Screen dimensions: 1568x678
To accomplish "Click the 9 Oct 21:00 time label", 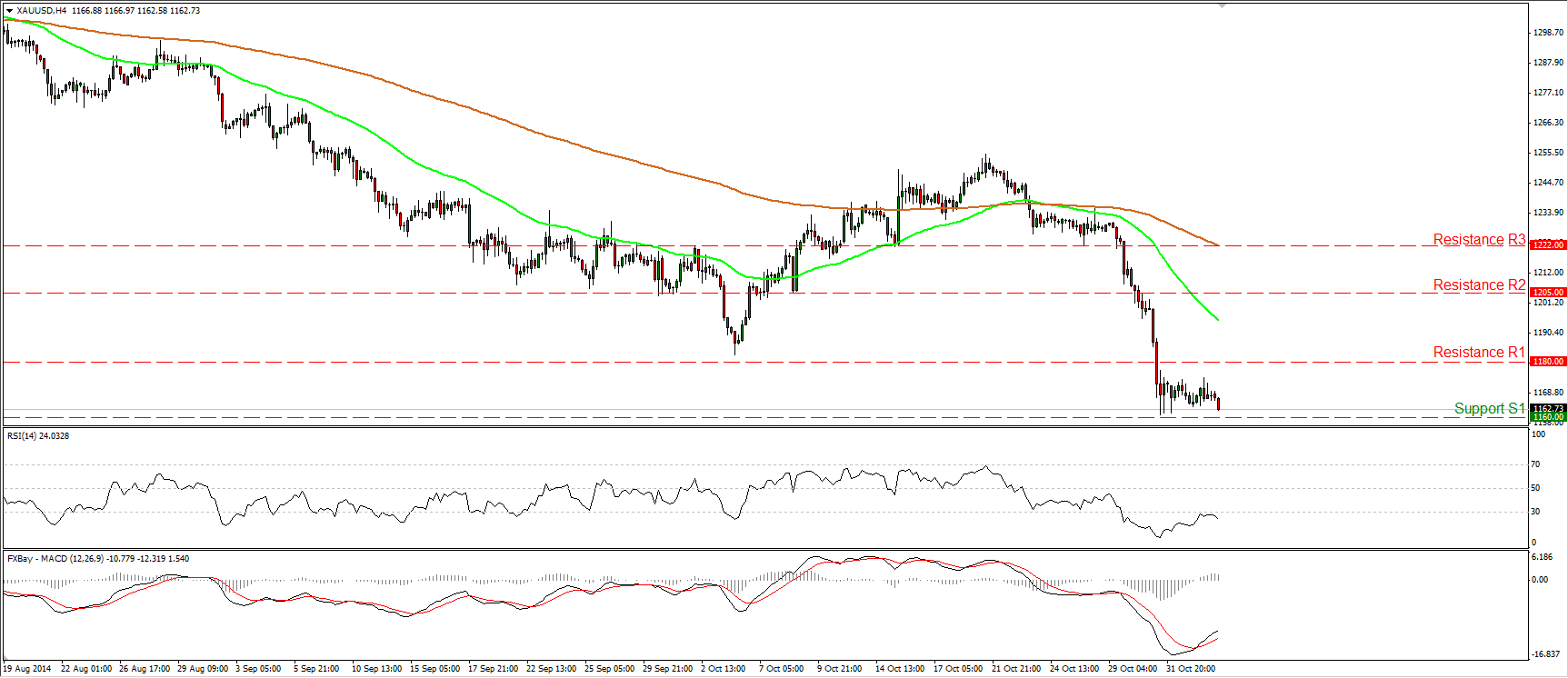I will tap(840, 669).
